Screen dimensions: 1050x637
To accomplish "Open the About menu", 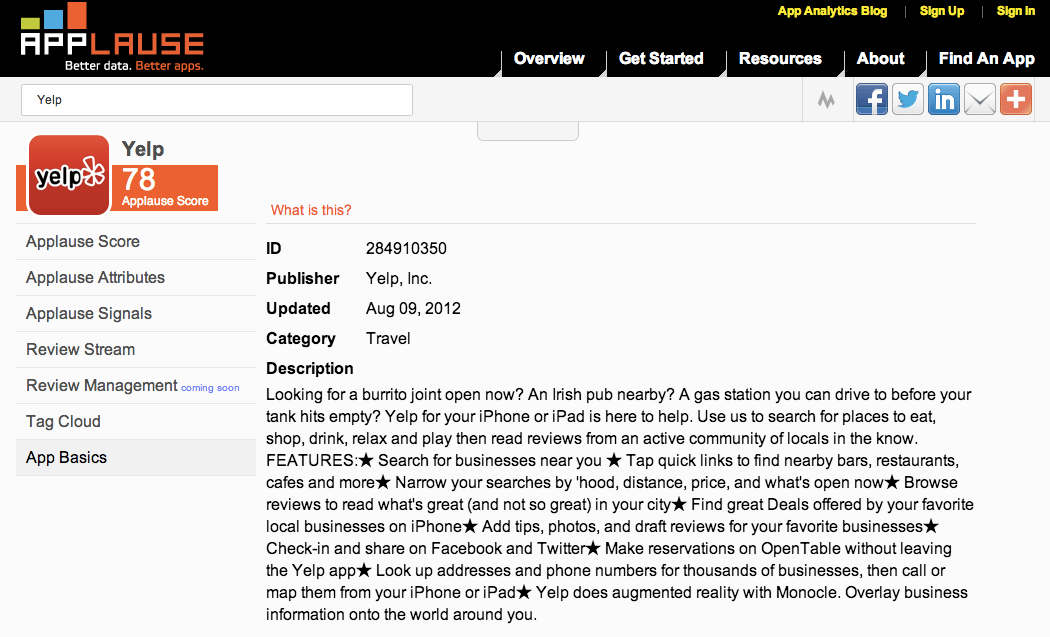I will click(880, 59).
